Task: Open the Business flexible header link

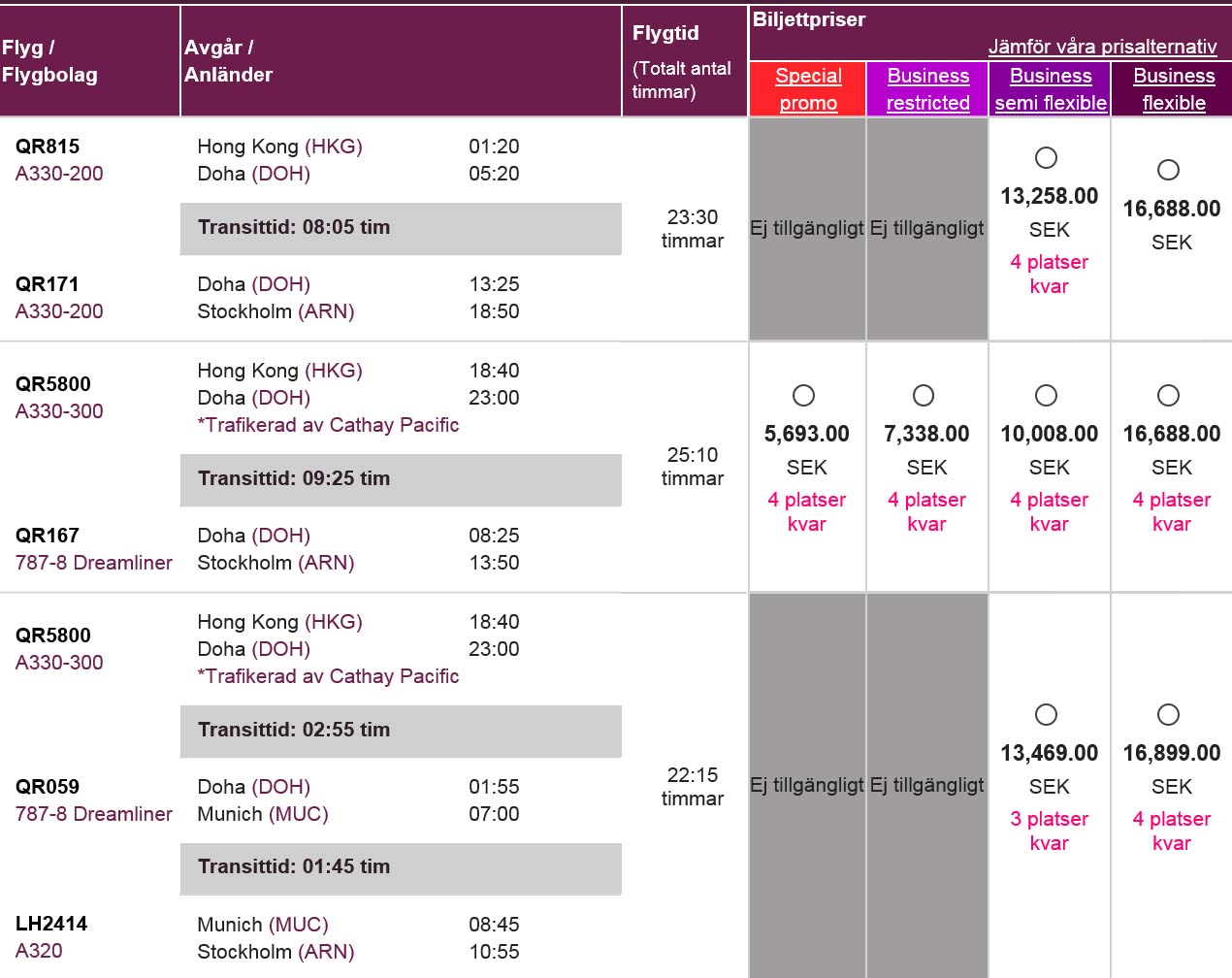Action: [1174, 89]
